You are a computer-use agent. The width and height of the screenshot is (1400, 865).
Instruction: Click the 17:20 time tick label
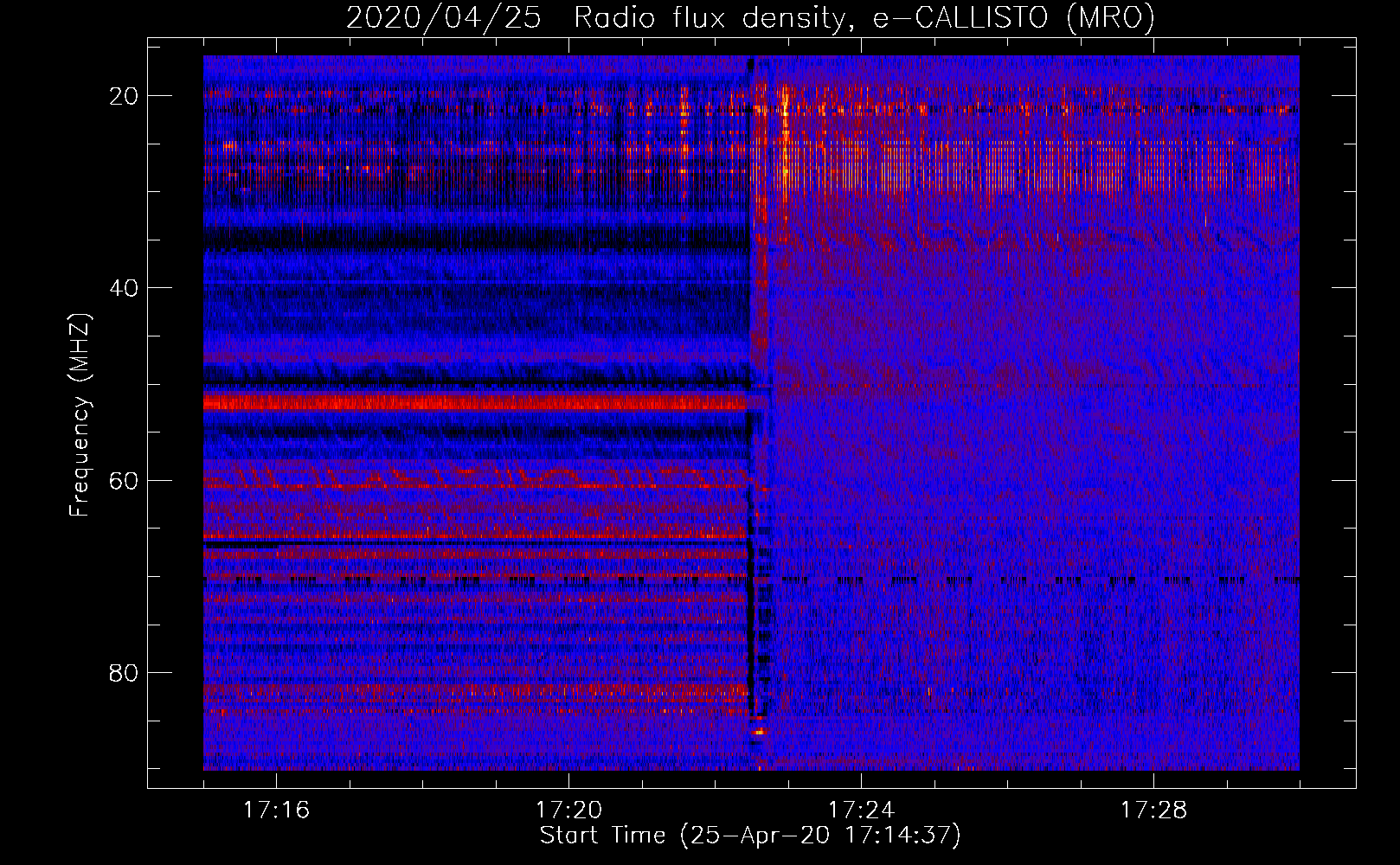point(568,810)
